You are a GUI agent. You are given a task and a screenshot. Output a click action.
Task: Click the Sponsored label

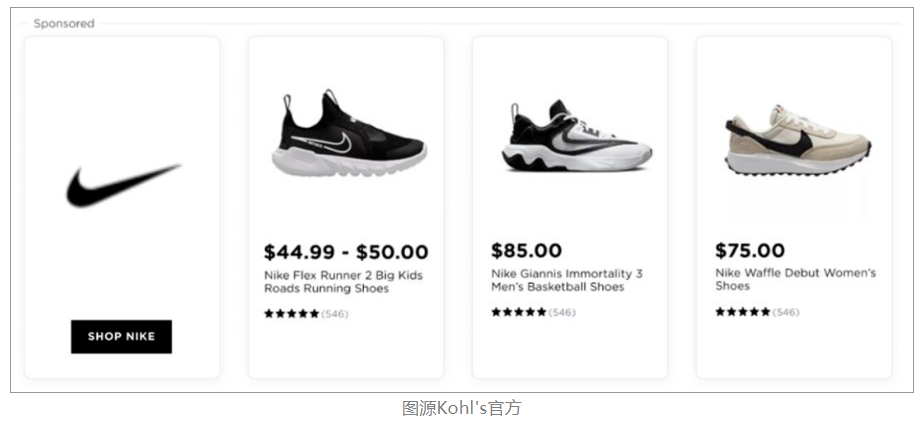coord(64,24)
